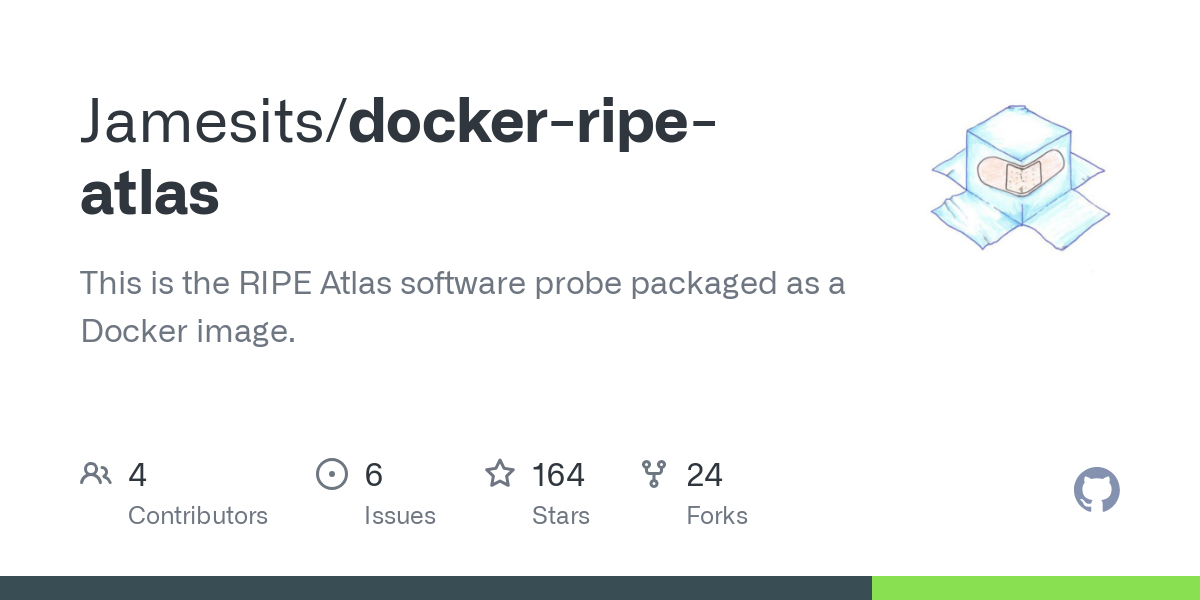Screen dimensions: 1200x600
Task: Click the issues circle icon
Action: point(332,474)
